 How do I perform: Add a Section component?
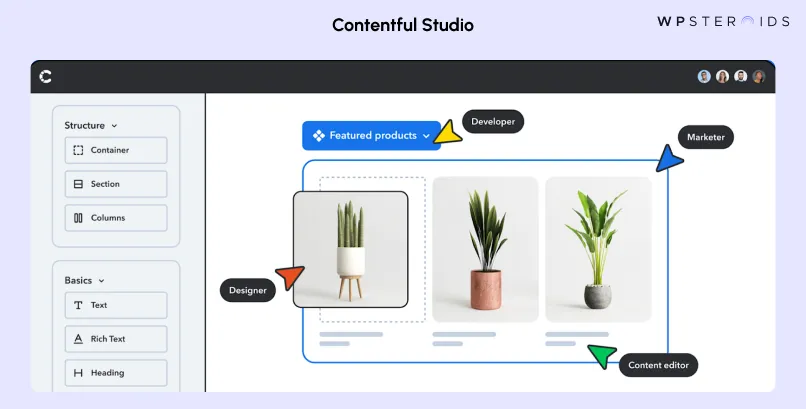(x=116, y=184)
